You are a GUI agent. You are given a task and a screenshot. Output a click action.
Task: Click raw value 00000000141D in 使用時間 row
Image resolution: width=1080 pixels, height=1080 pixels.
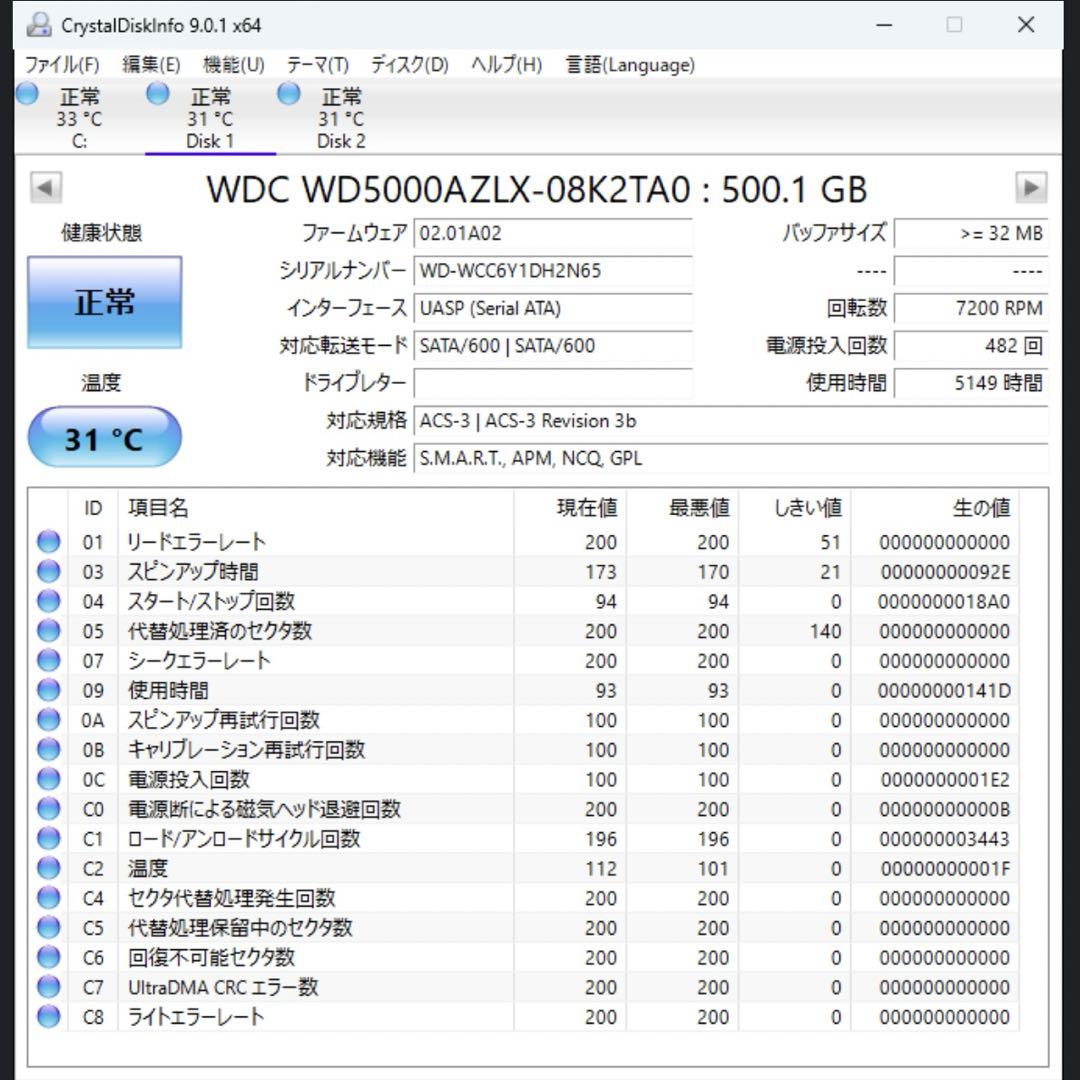click(x=944, y=690)
